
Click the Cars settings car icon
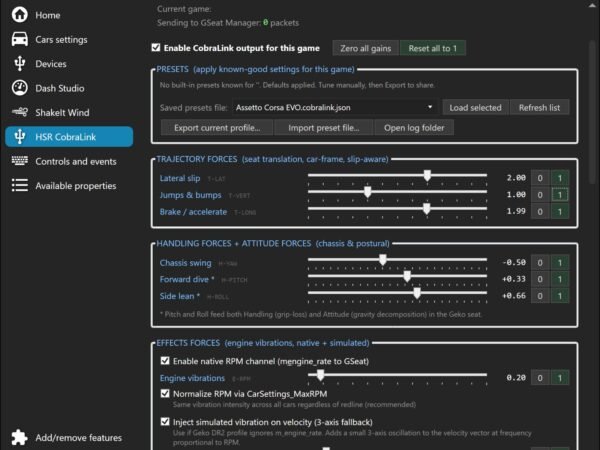20,39
